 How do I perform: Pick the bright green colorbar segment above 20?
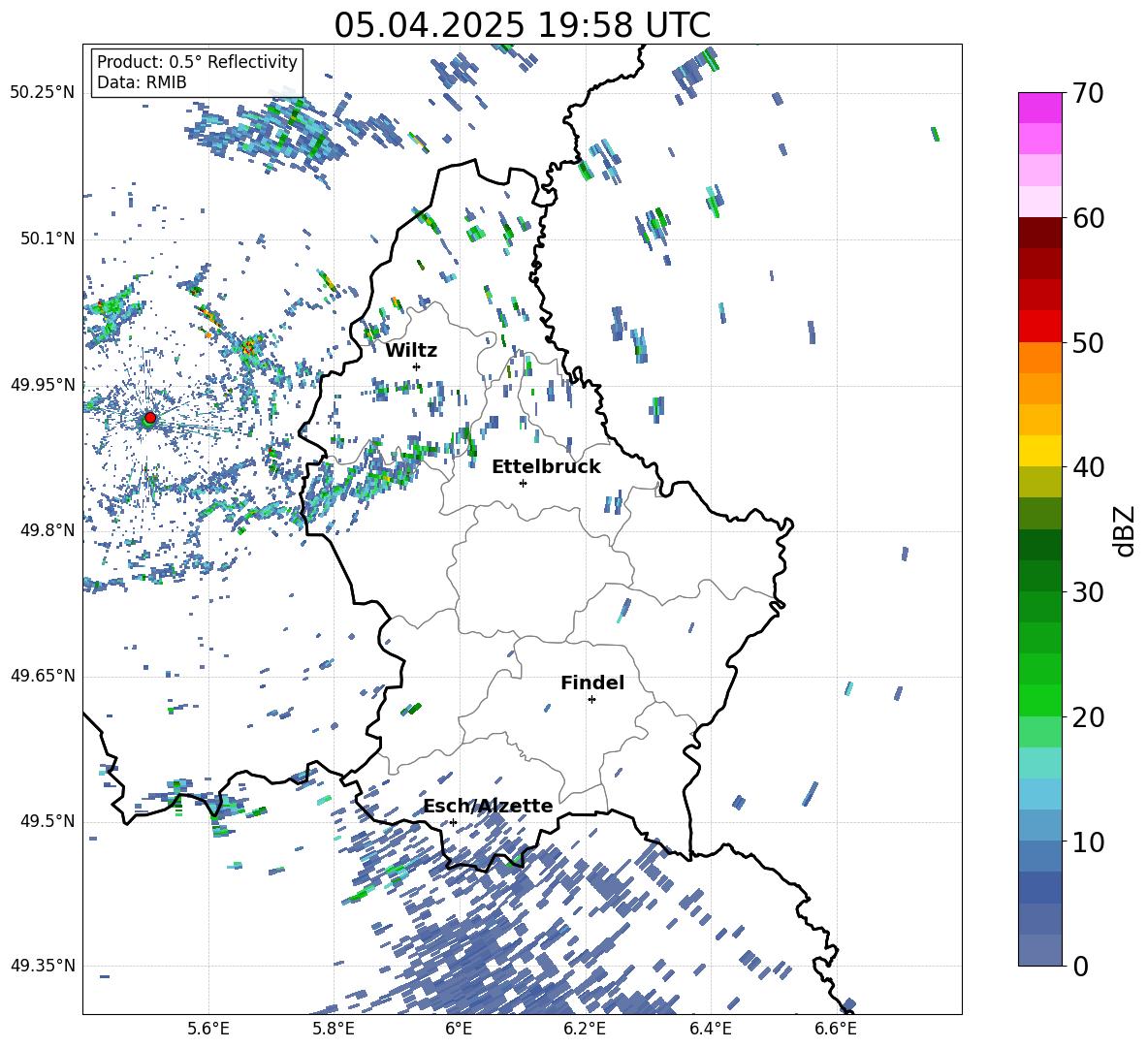click(1039, 700)
